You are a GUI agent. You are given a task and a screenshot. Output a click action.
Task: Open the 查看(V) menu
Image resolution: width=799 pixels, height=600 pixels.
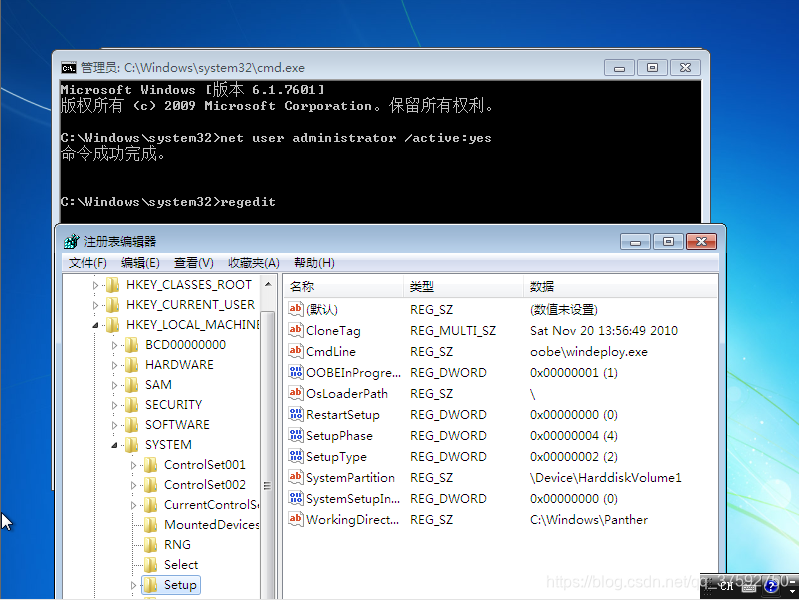coord(194,263)
